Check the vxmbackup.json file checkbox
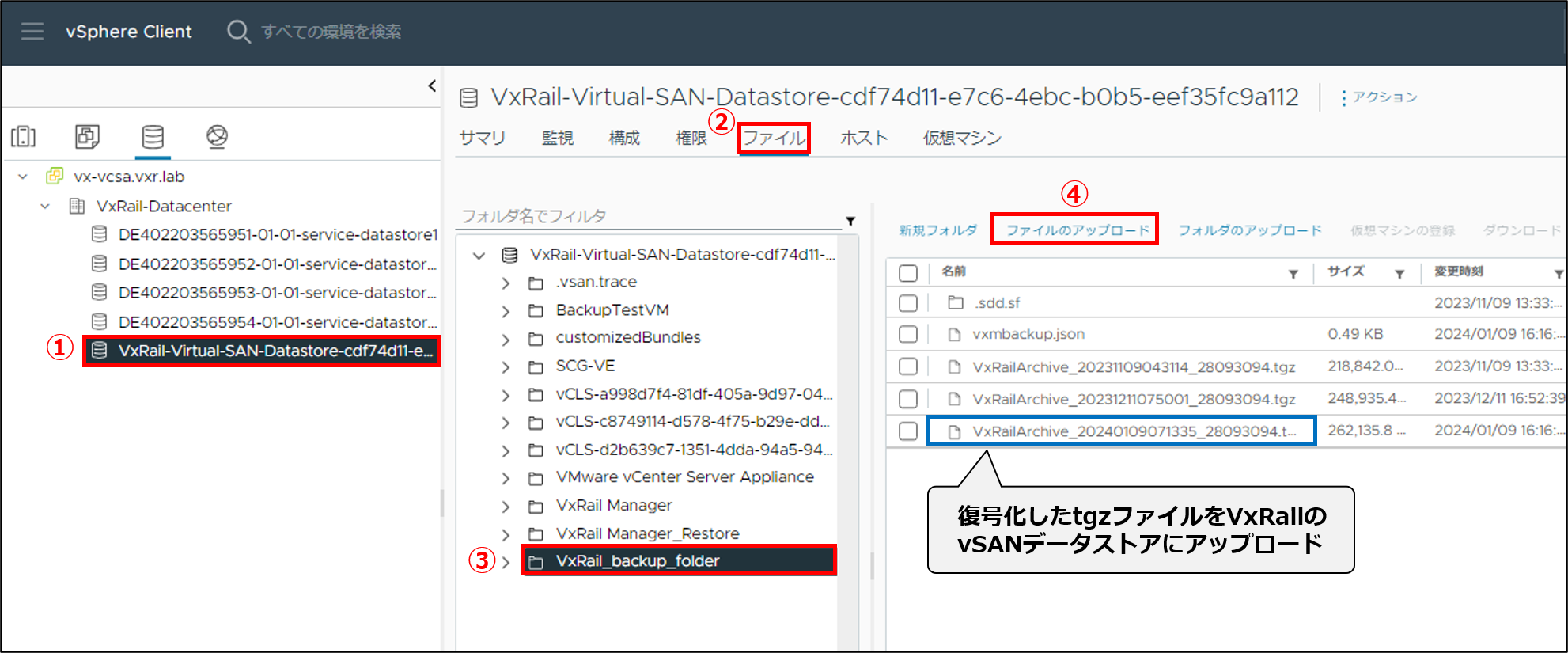 pos(908,335)
